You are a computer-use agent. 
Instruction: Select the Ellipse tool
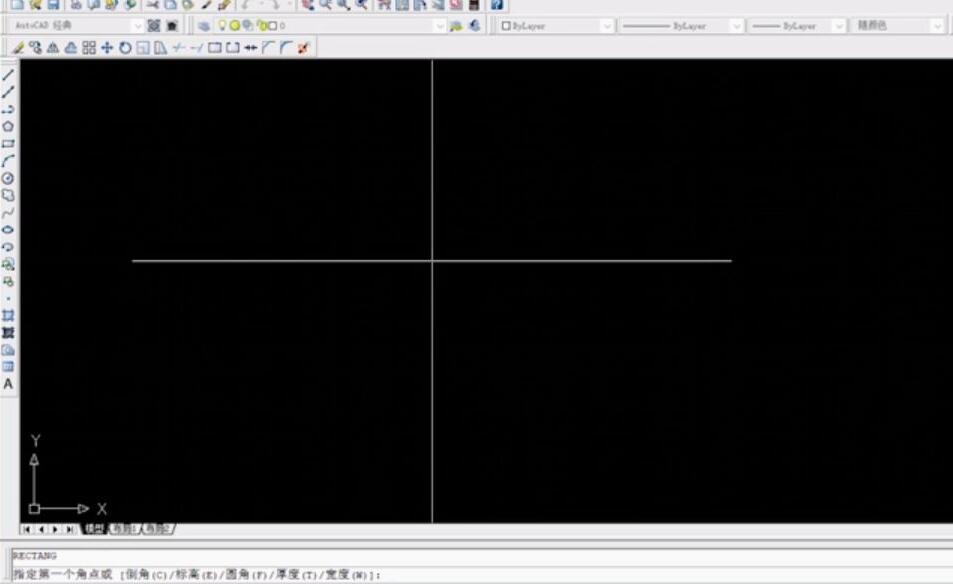pyautogui.click(x=8, y=230)
